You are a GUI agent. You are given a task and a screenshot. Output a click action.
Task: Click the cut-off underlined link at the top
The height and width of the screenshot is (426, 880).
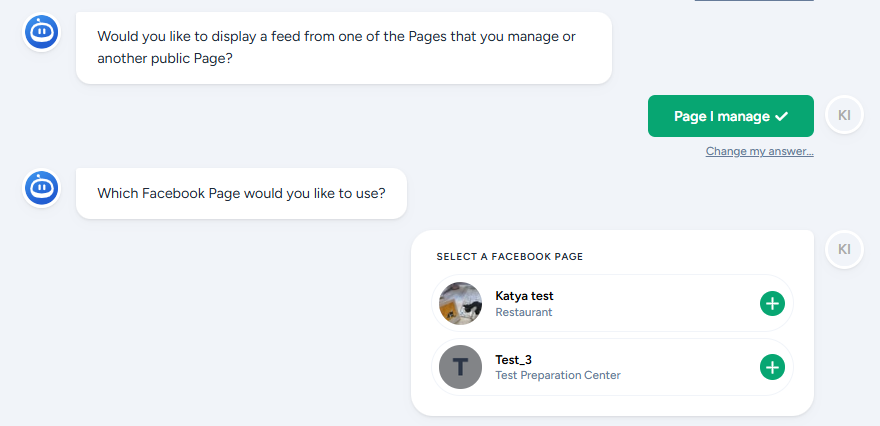point(753,1)
